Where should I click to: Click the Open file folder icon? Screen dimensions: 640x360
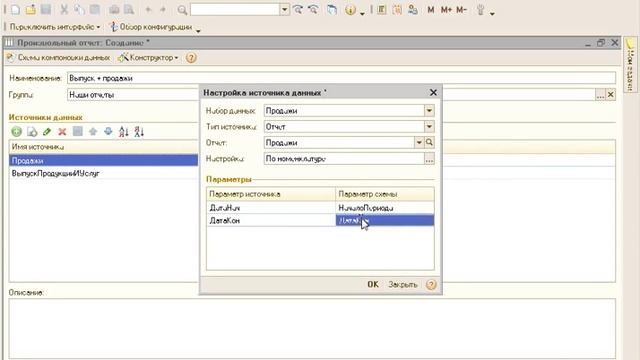31,9
